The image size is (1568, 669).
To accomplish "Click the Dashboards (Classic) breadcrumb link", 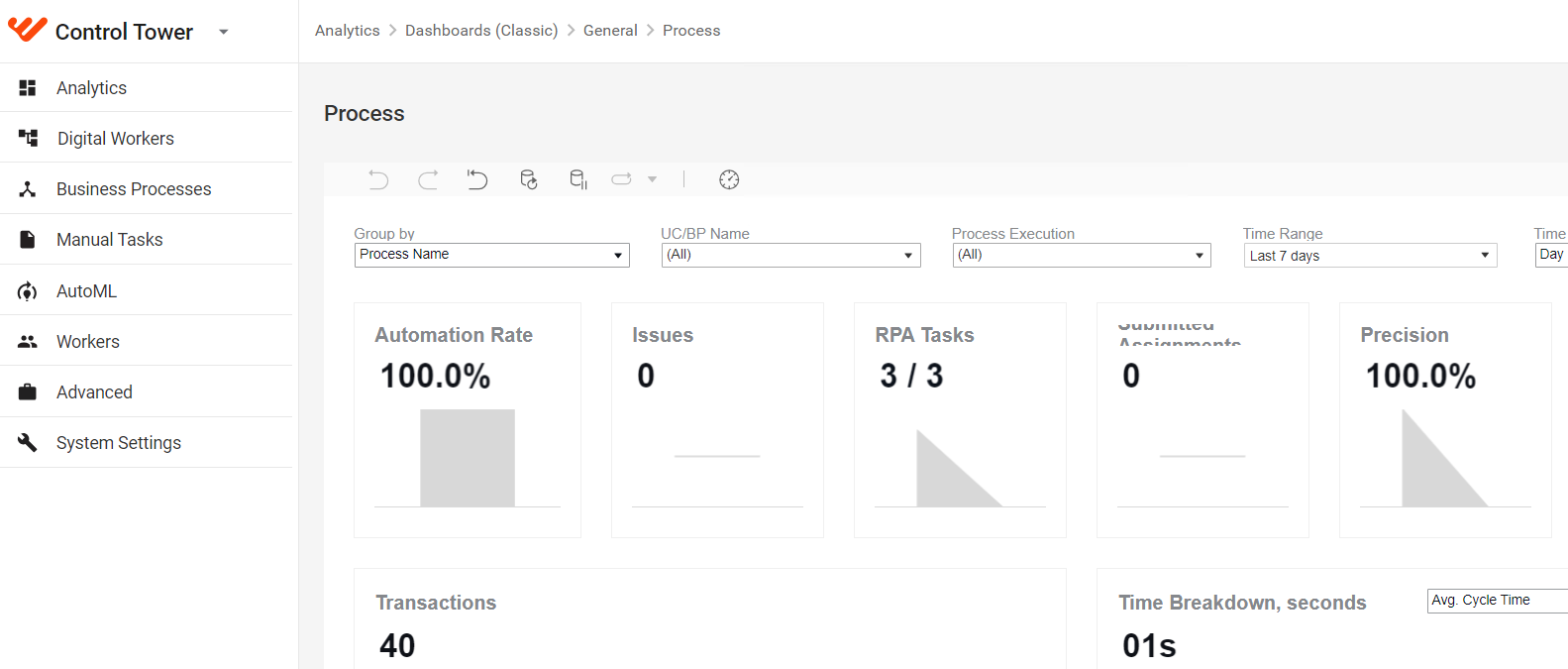I will pos(481,31).
